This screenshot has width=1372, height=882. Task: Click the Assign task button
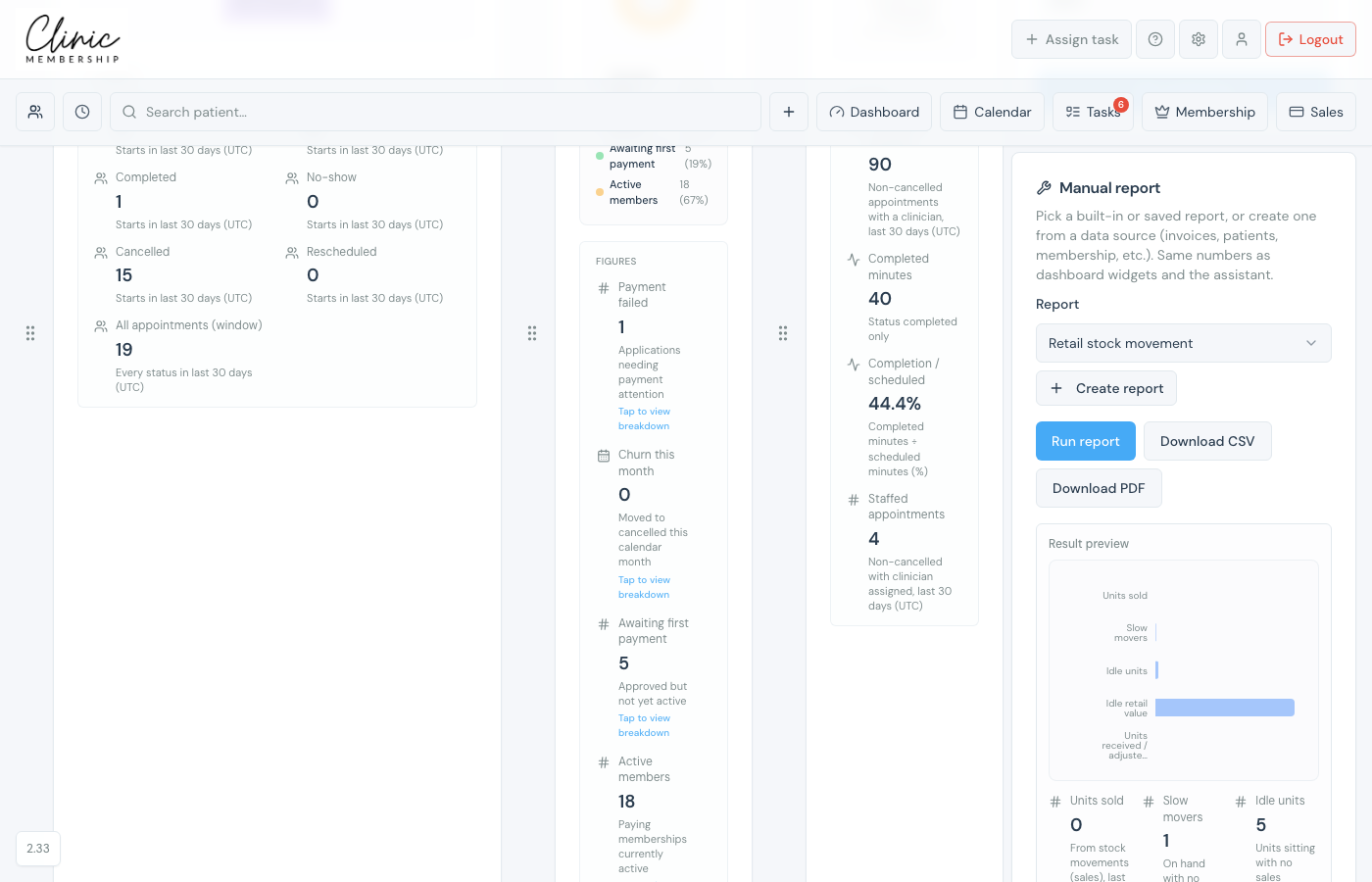point(1071,39)
